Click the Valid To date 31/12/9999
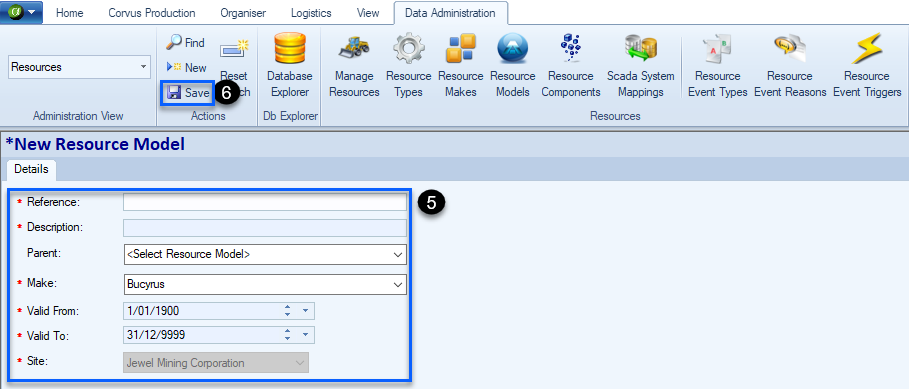This screenshot has width=909, height=389. tap(156, 335)
